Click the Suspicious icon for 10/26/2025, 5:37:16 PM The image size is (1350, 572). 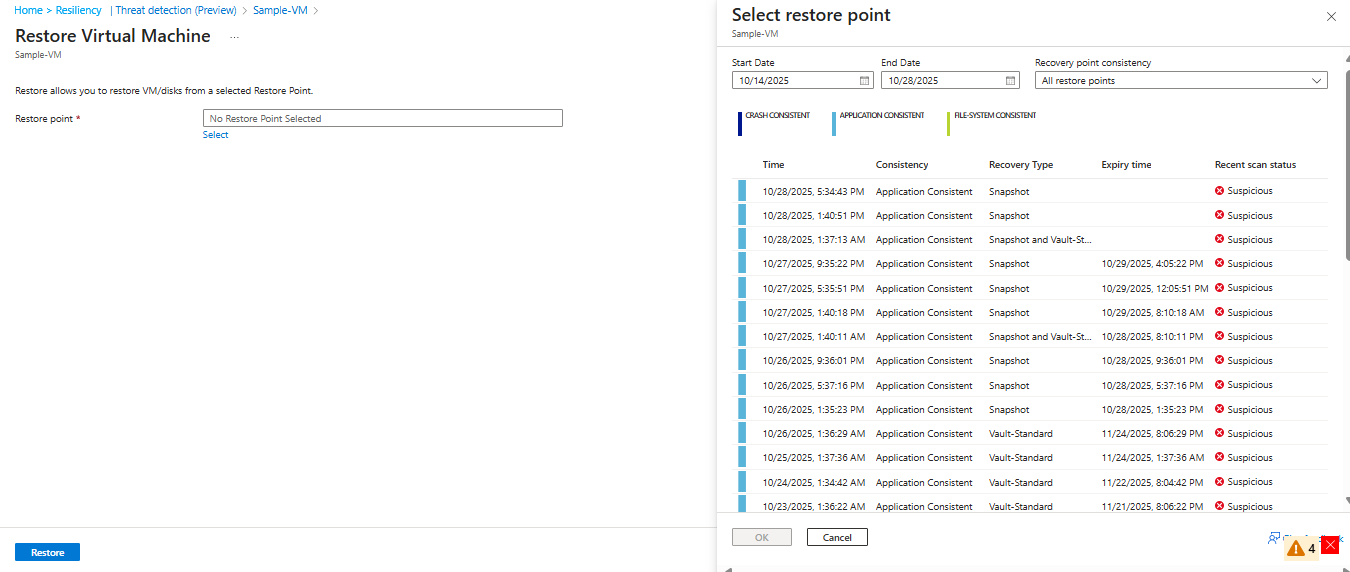[x=1219, y=385]
